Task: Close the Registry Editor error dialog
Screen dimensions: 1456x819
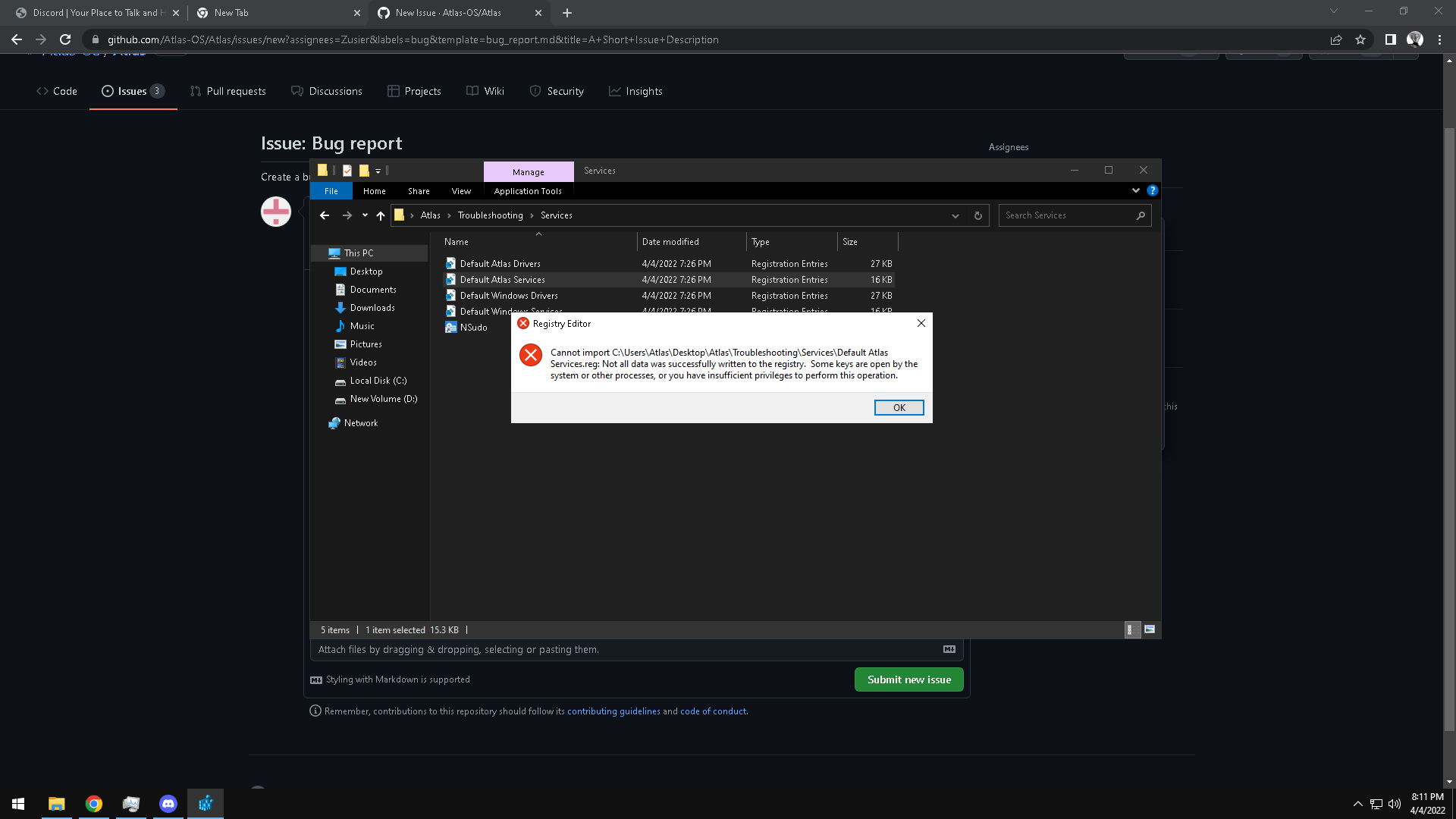Action: tap(921, 323)
